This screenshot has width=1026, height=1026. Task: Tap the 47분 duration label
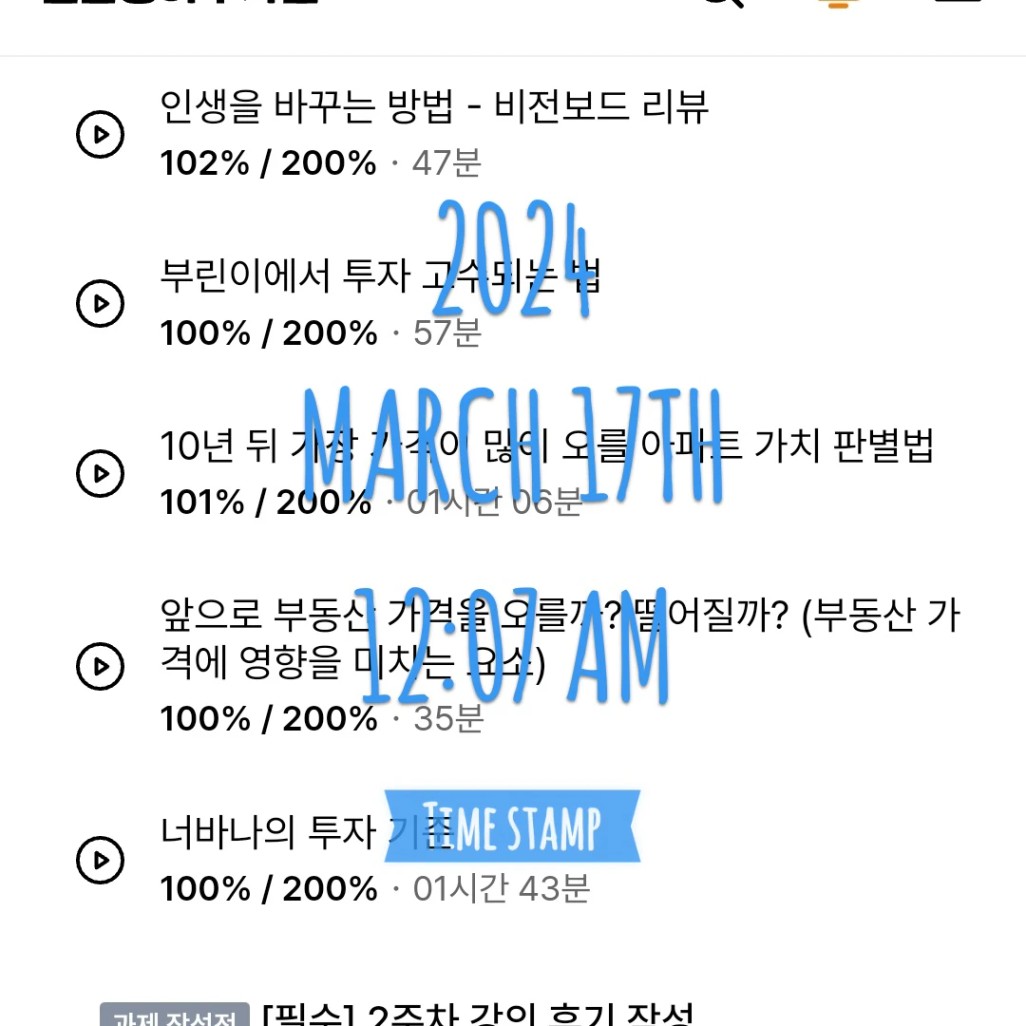pos(447,163)
